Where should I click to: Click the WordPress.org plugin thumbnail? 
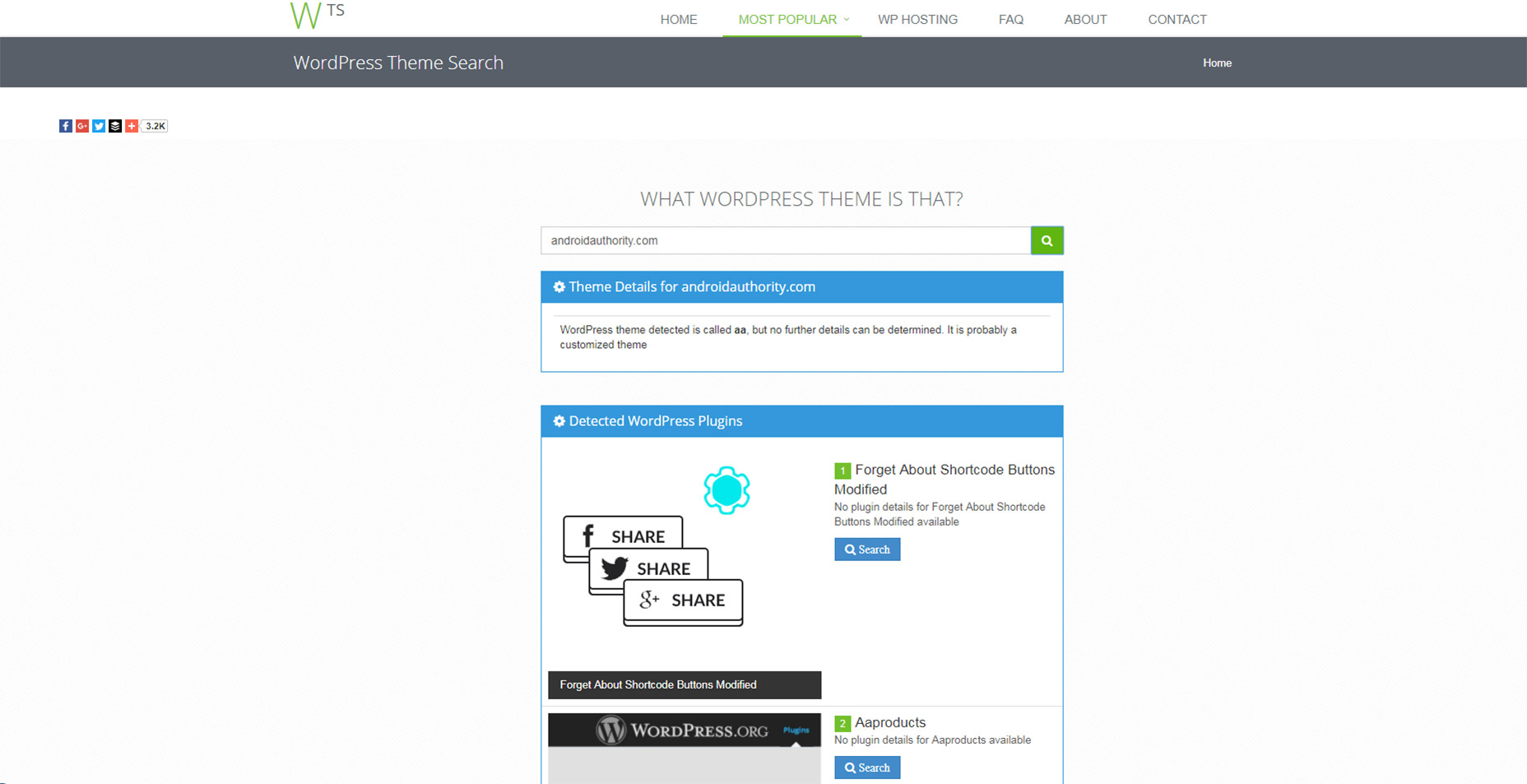coord(685,748)
